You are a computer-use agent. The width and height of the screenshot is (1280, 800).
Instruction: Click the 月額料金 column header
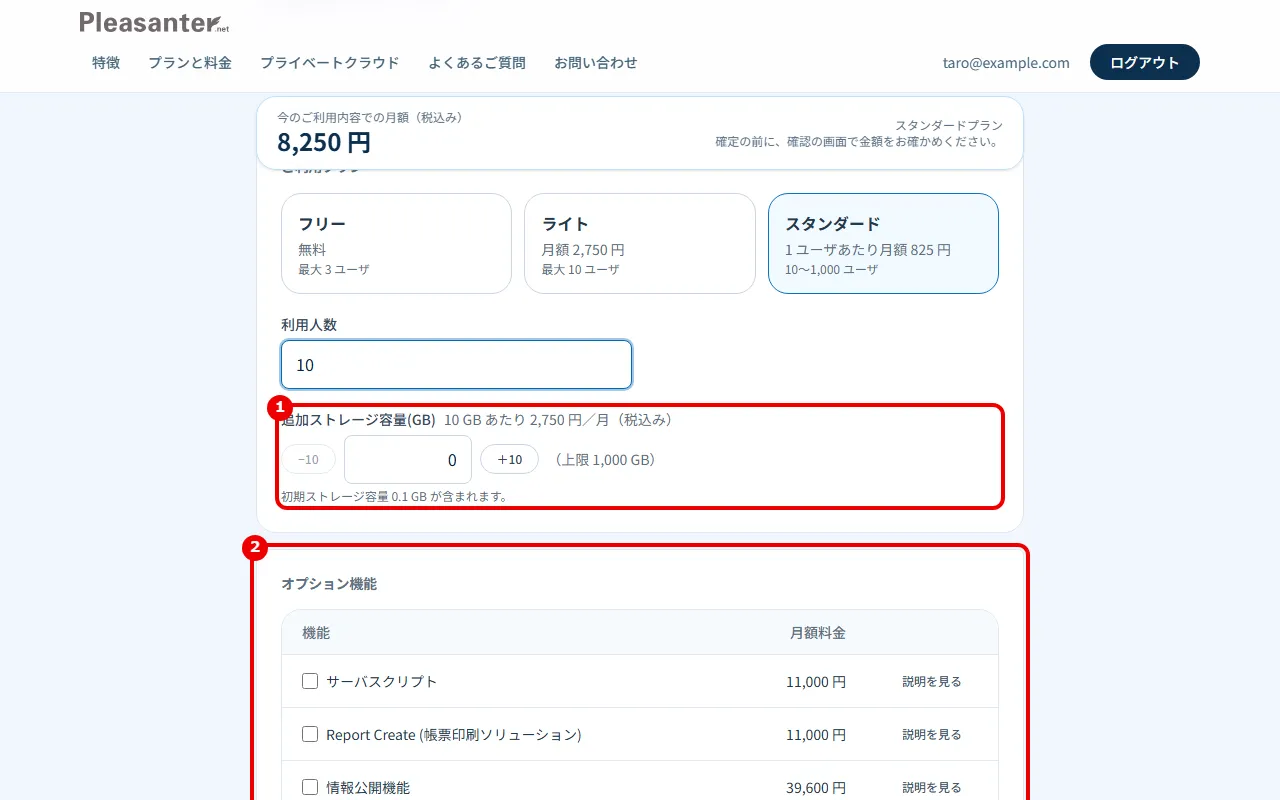point(818,633)
